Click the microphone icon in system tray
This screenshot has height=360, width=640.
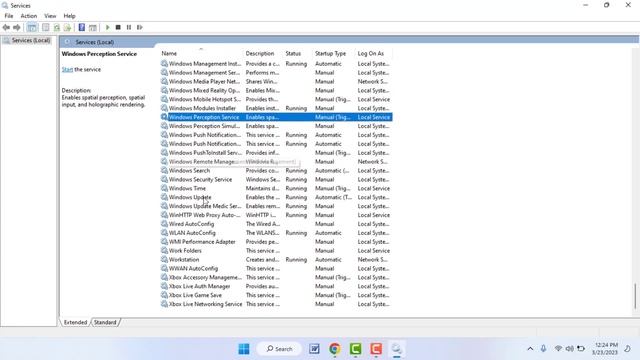pos(543,349)
